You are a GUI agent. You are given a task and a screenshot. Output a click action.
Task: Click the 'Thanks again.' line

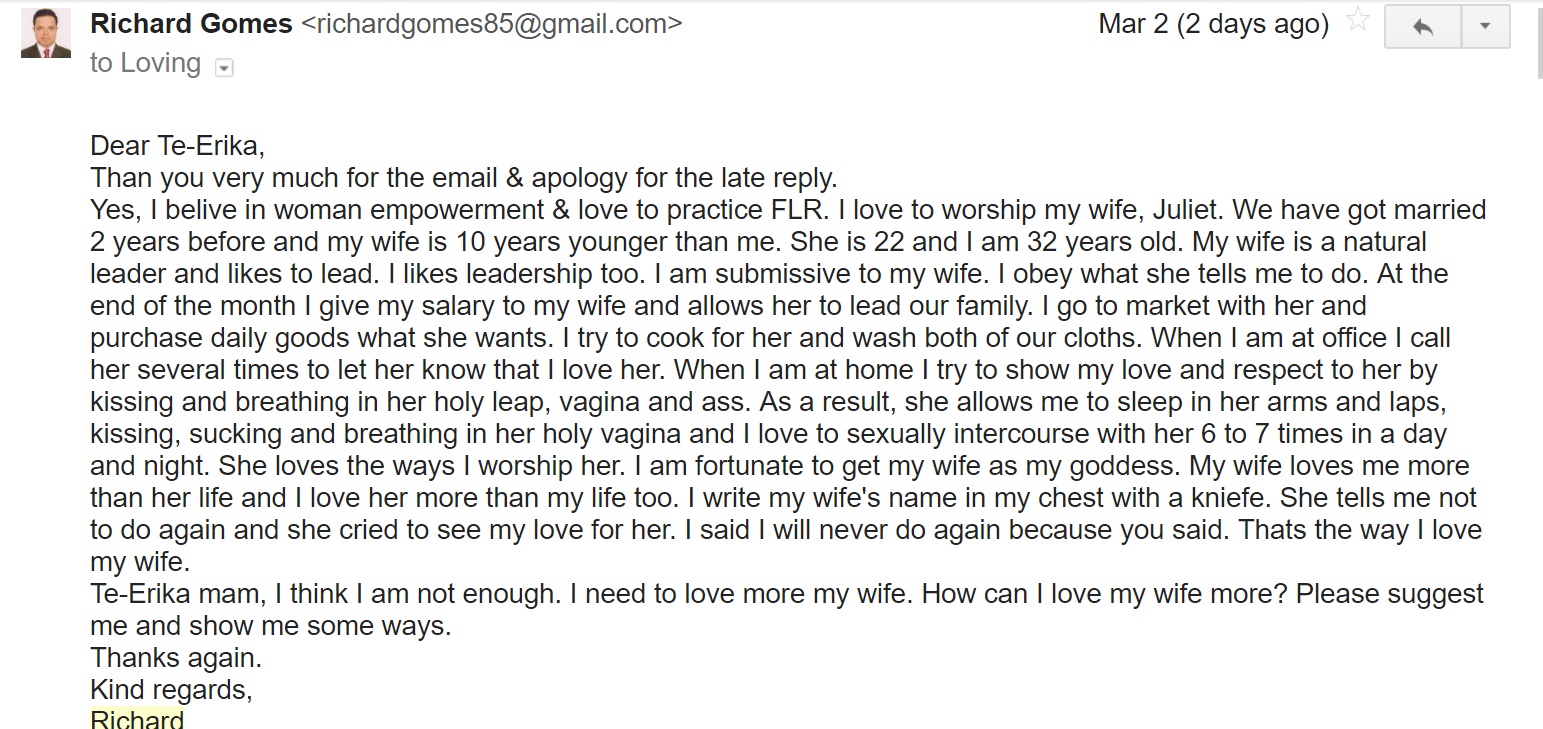click(176, 658)
